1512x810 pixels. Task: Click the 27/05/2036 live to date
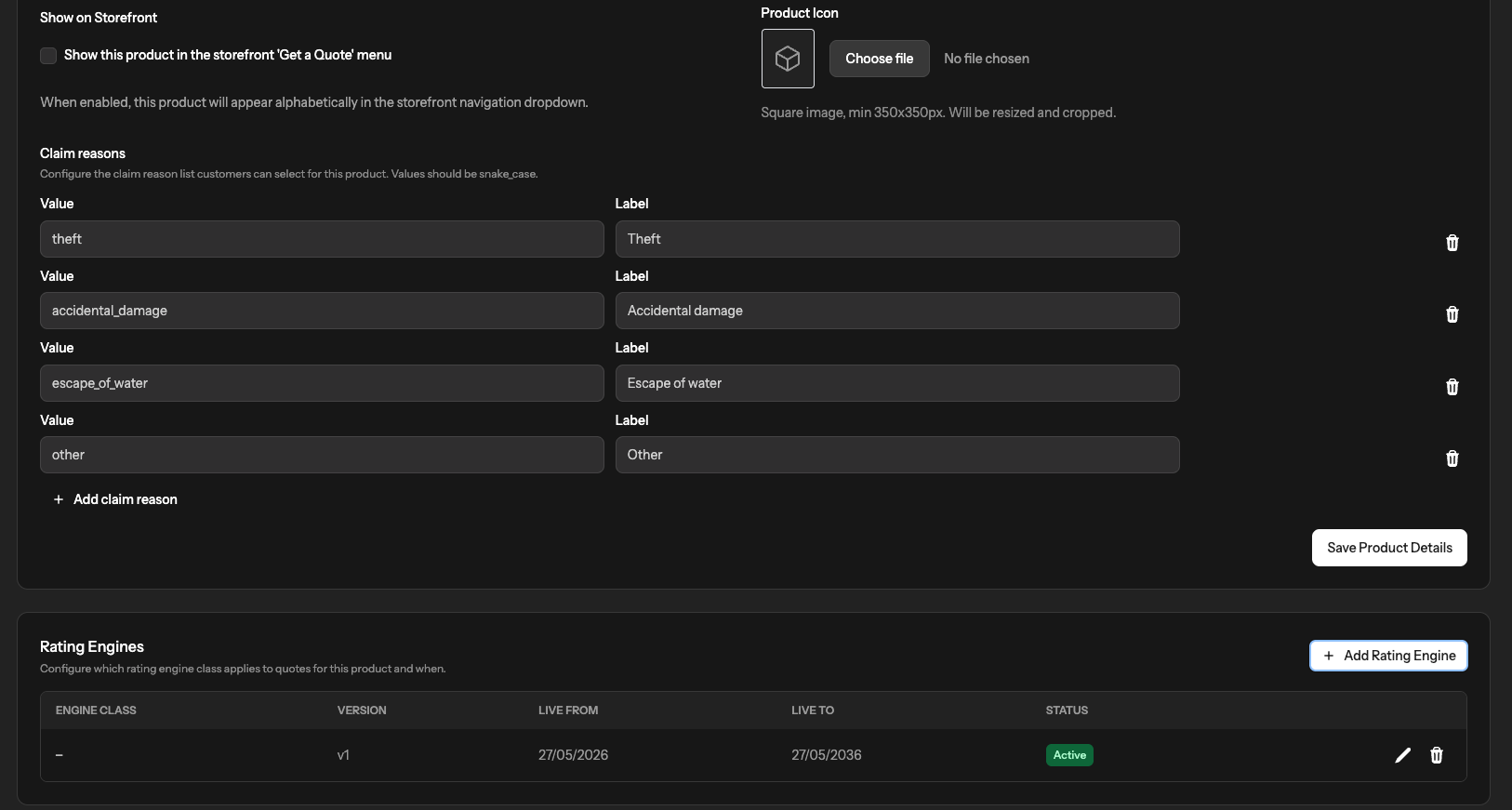827,755
